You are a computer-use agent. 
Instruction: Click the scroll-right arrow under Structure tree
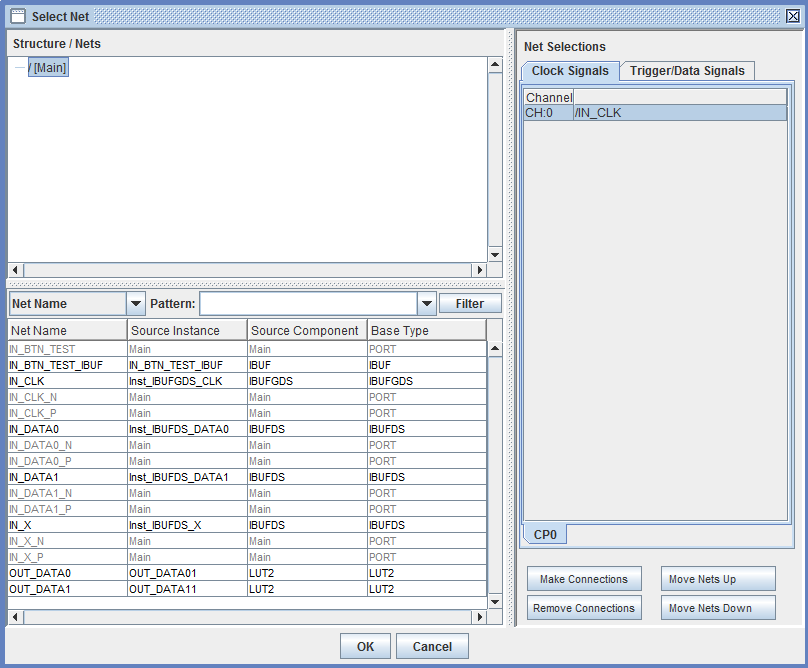point(480,270)
